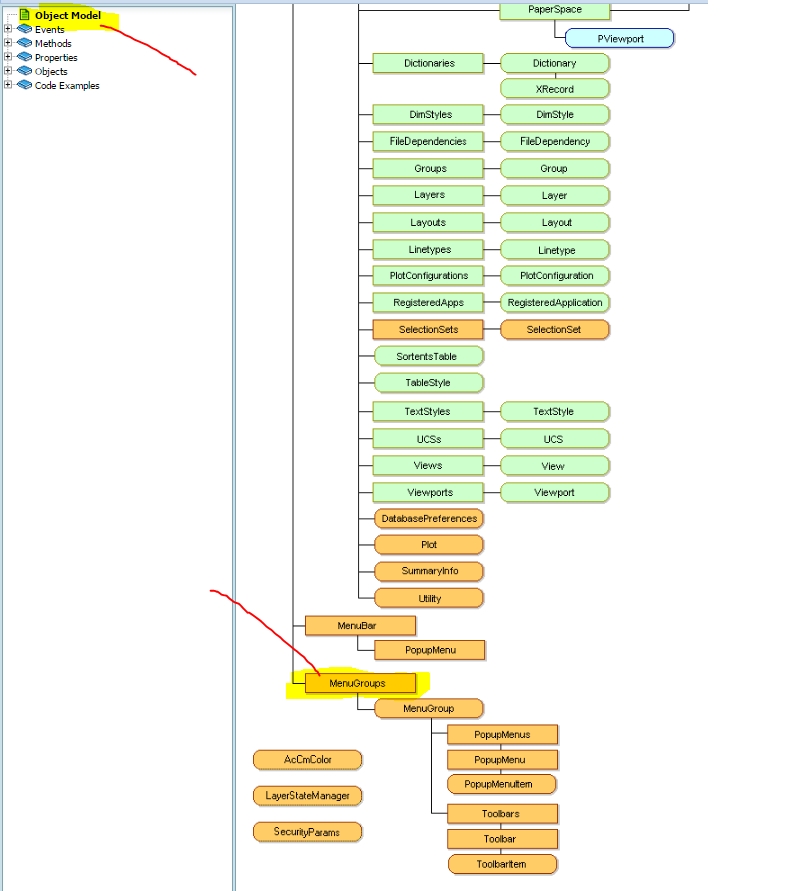The height and width of the screenshot is (891, 800).
Task: Expand the Events tree node
Action: pyautogui.click(x=8, y=28)
